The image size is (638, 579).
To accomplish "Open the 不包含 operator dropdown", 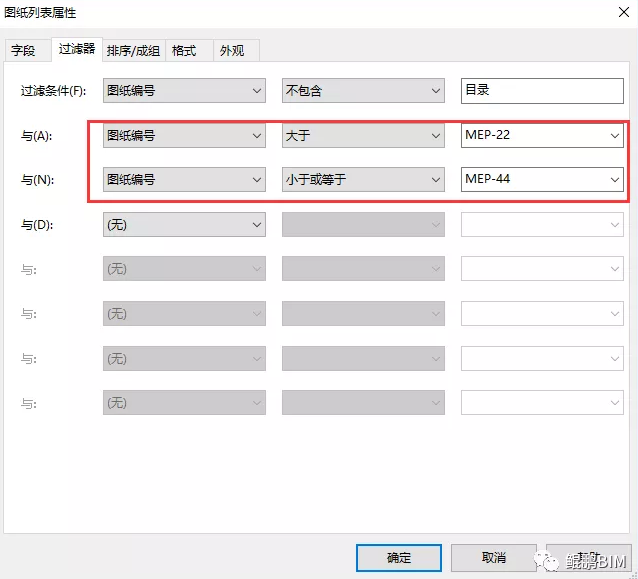I will coord(363,90).
